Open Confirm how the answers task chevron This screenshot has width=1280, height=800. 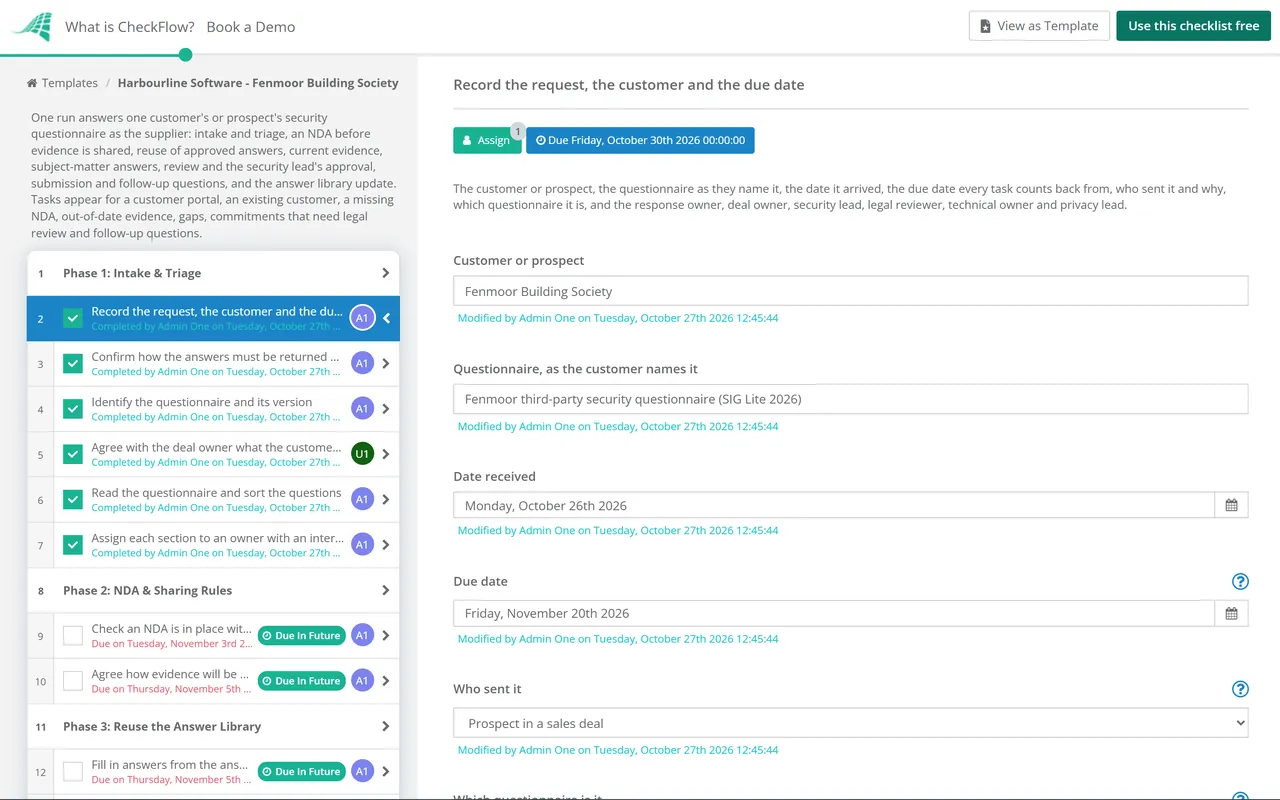[386, 364]
